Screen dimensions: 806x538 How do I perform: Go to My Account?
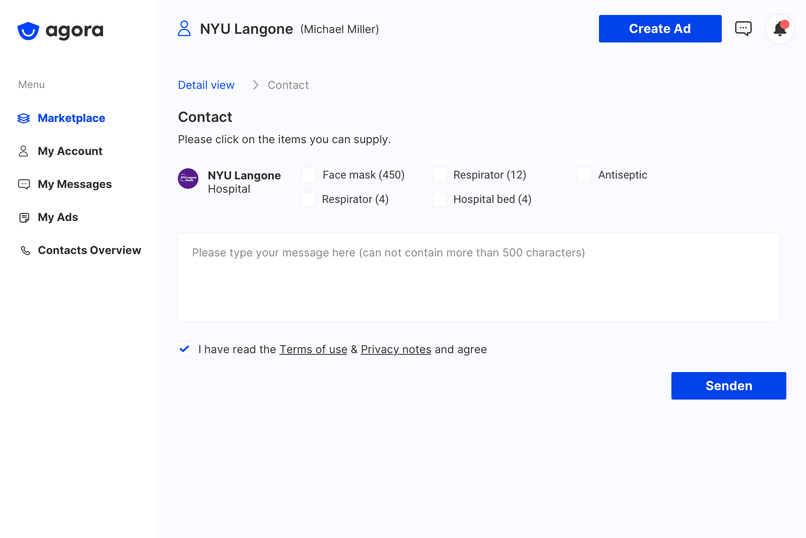(x=70, y=151)
